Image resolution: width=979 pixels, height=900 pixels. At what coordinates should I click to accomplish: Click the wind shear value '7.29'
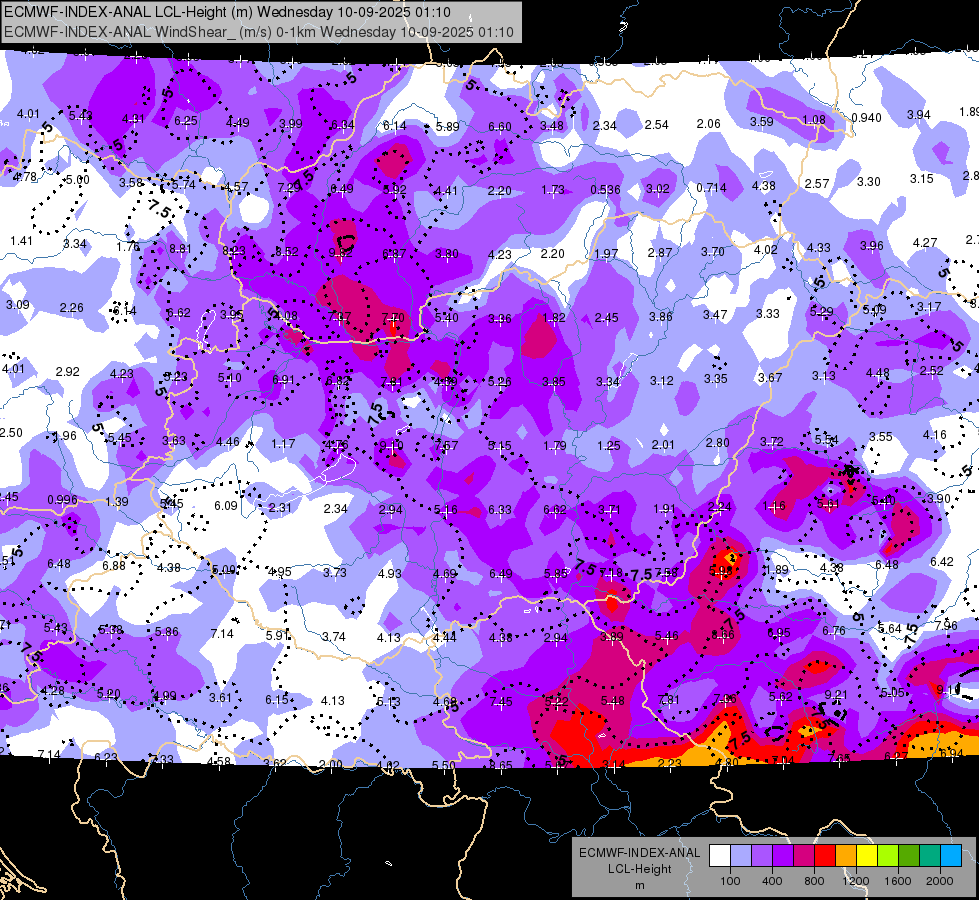click(289, 188)
